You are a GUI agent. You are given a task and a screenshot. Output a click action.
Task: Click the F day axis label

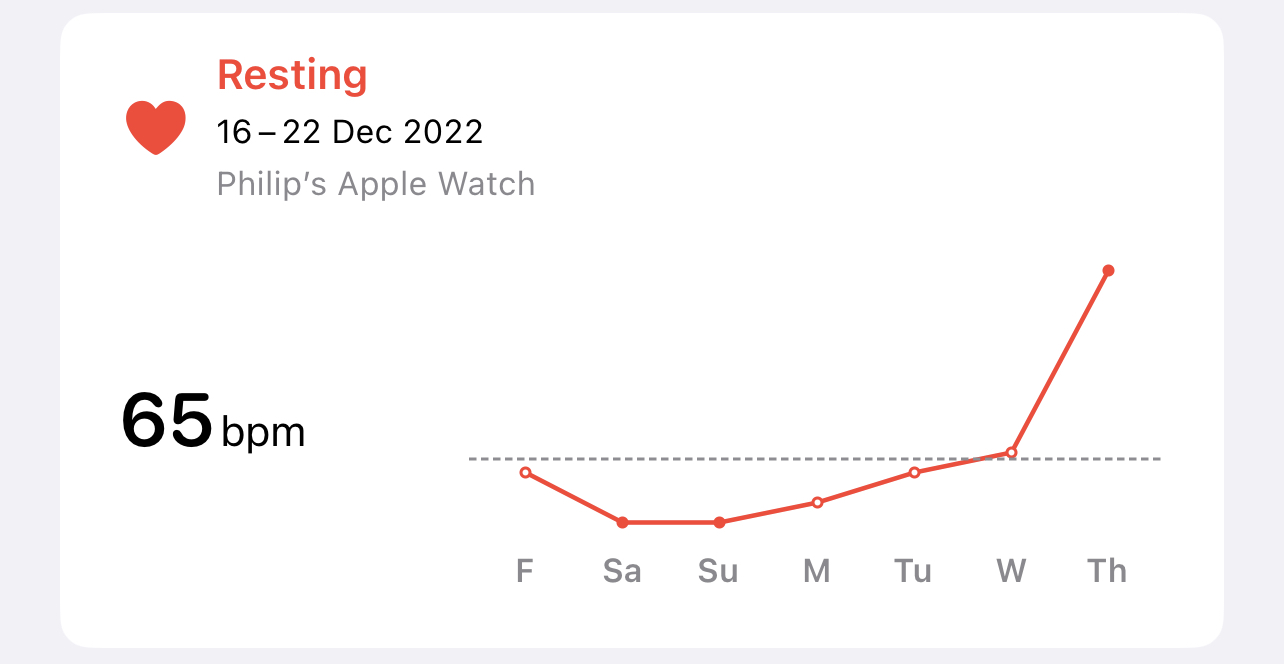(525, 571)
